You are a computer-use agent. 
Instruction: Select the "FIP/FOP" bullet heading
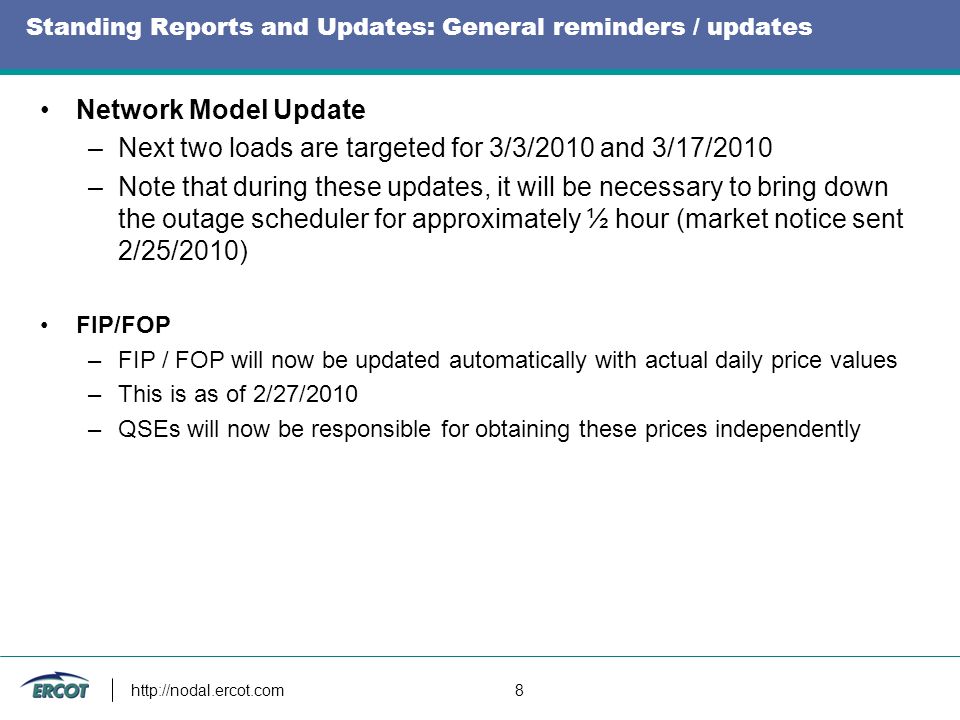point(124,325)
